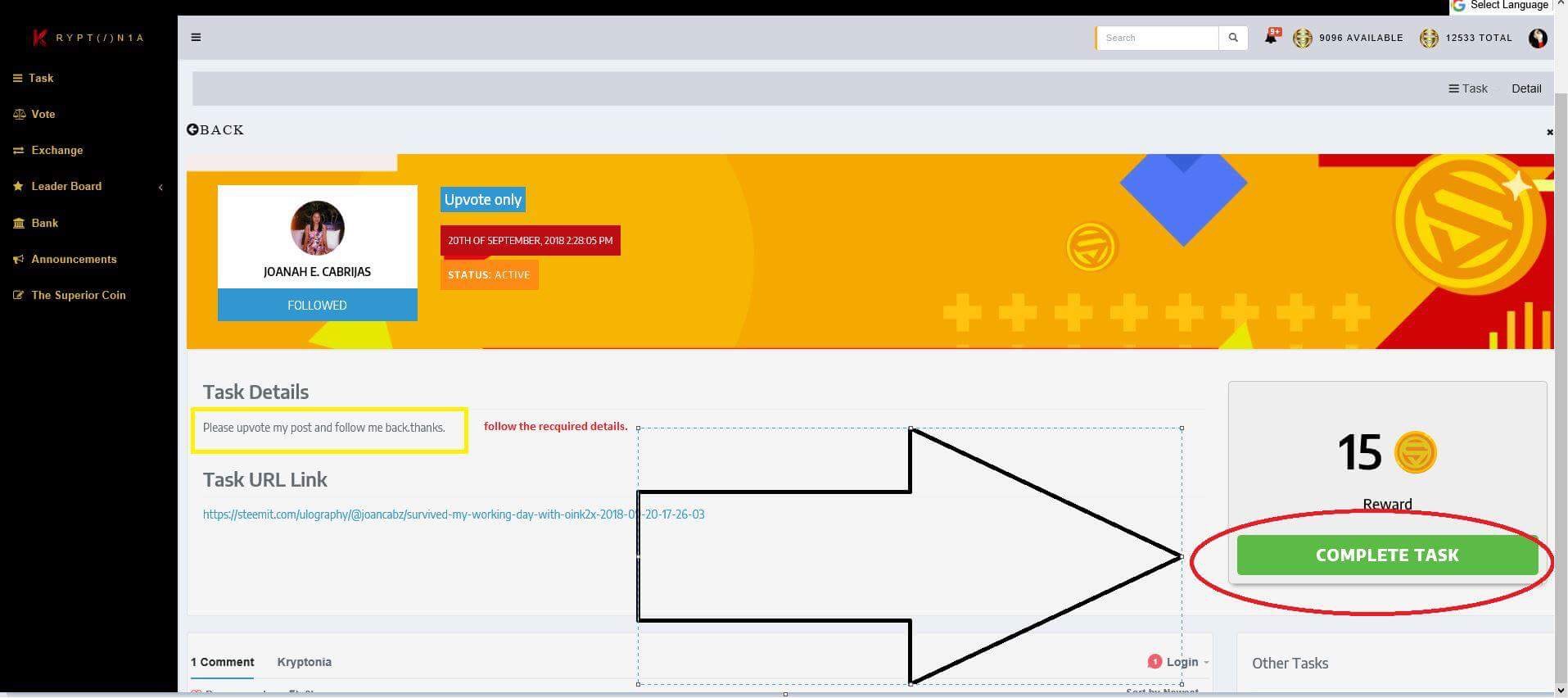This screenshot has height=698, width=1568.
Task: Click the Announcements megaphone icon
Action: 18,260
